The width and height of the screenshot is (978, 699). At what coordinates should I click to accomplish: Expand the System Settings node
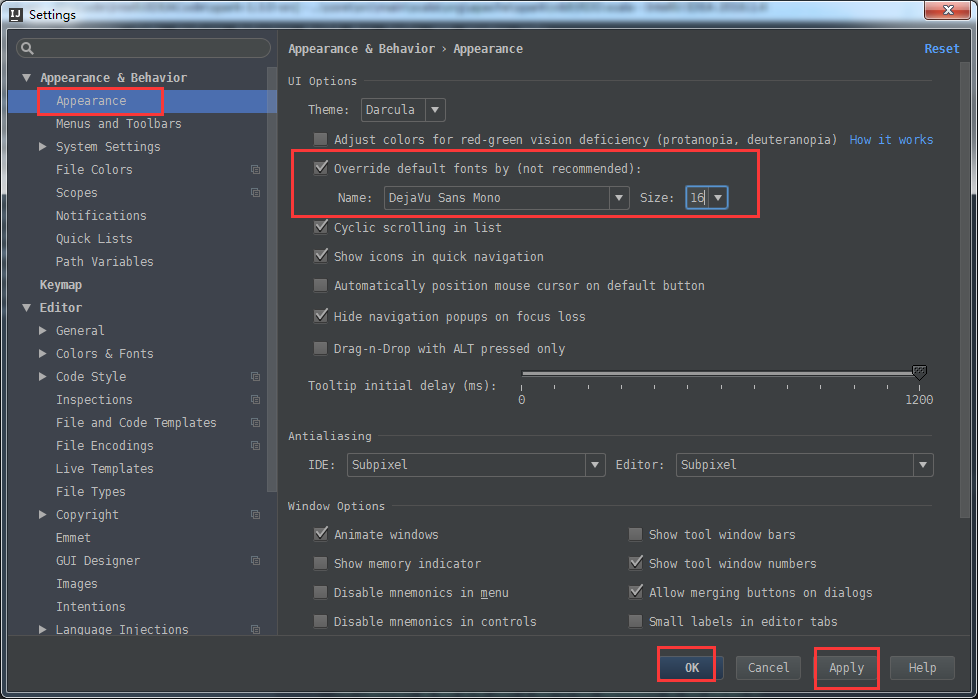(x=42, y=147)
